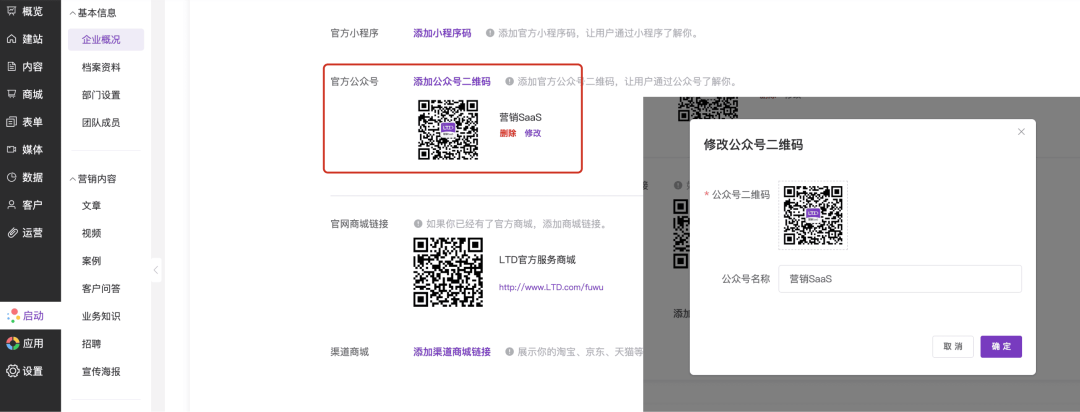Open the 设置 settings gear icon

point(12,371)
